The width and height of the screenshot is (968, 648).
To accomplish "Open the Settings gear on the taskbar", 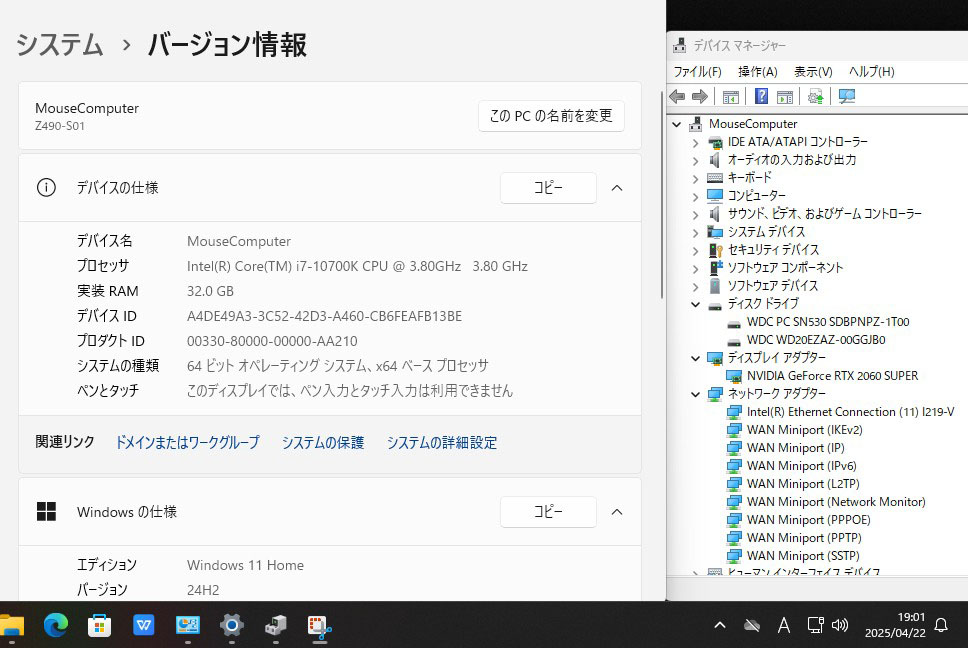I will [232, 626].
